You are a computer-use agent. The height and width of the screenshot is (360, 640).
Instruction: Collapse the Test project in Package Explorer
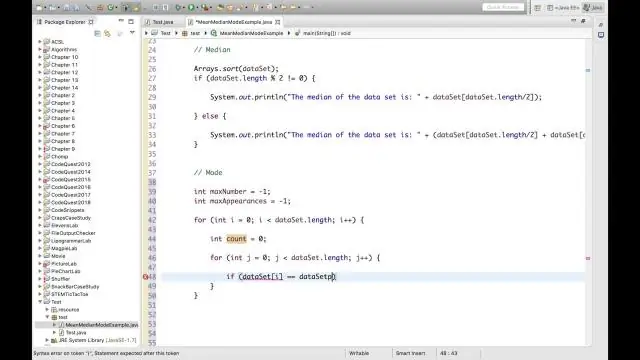40,302
